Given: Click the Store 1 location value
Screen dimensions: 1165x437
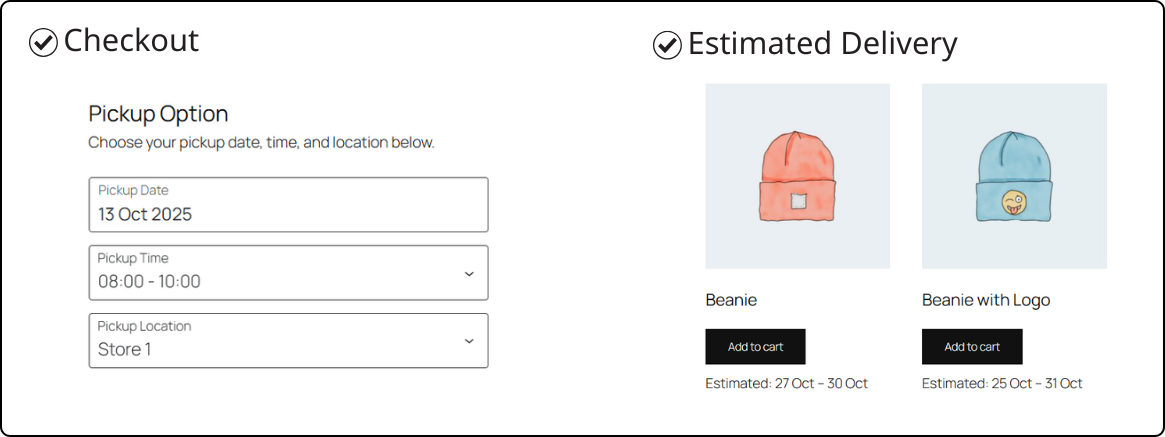Looking at the screenshot, I should click(x=125, y=349).
